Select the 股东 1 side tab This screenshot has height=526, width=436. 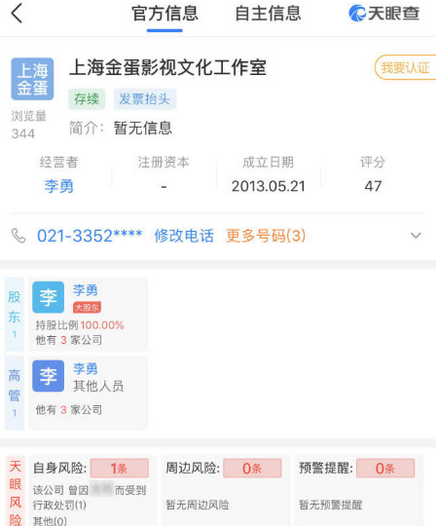tap(14, 314)
